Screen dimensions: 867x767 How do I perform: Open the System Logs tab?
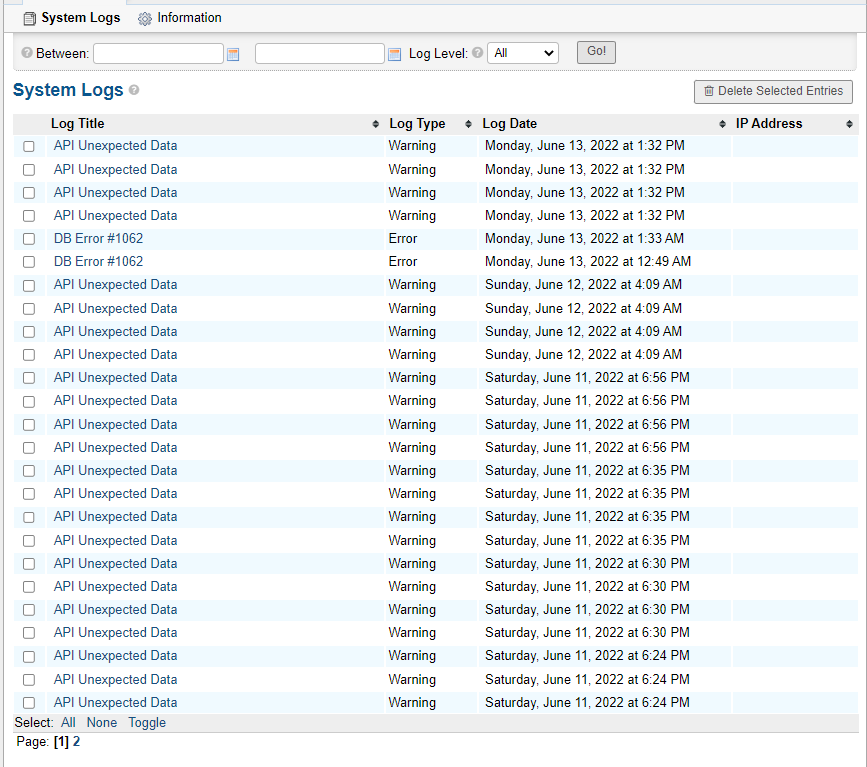[71, 18]
